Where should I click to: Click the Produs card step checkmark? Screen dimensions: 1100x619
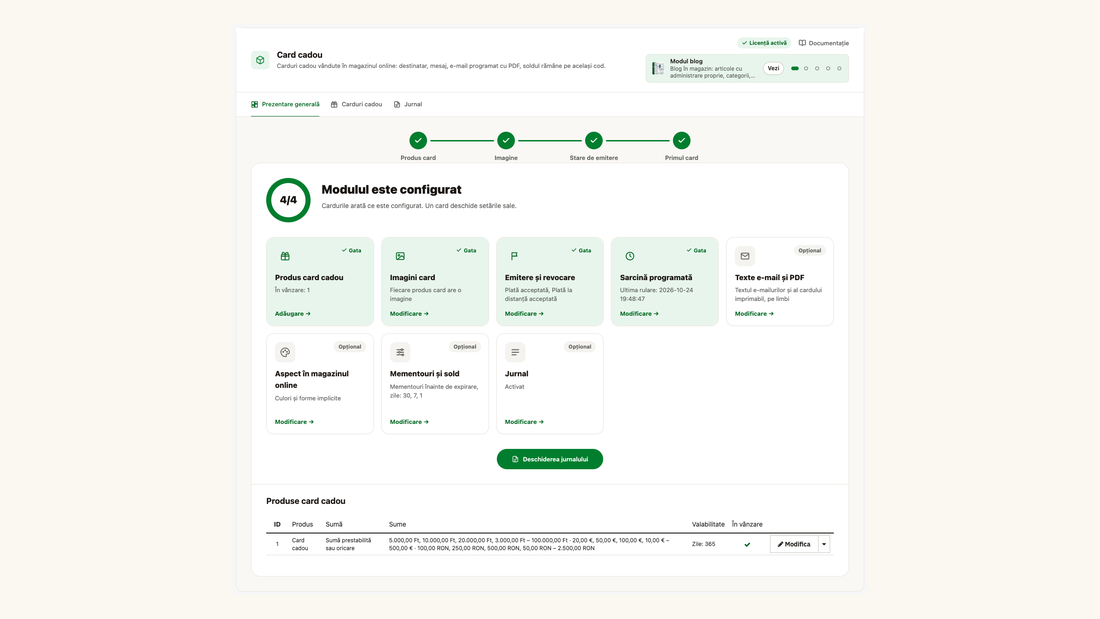click(x=418, y=140)
